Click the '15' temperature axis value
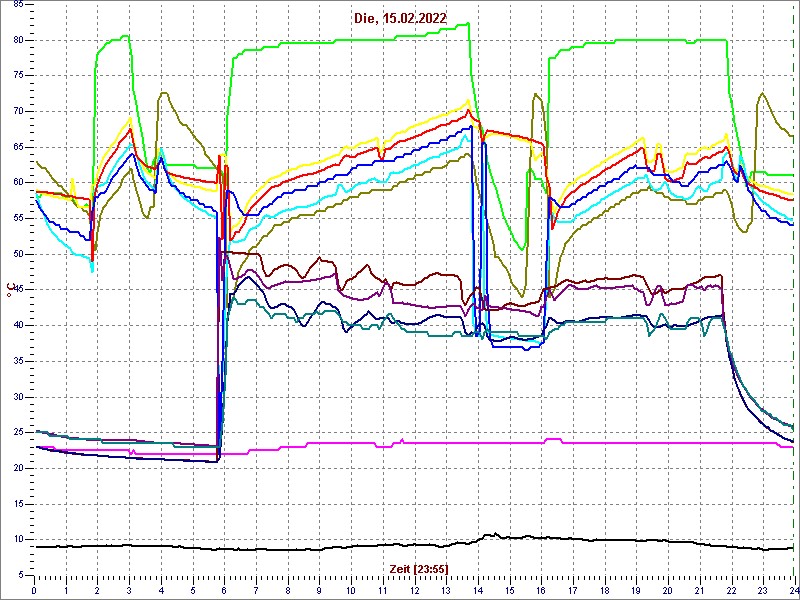800x600 pixels. pos(17,504)
